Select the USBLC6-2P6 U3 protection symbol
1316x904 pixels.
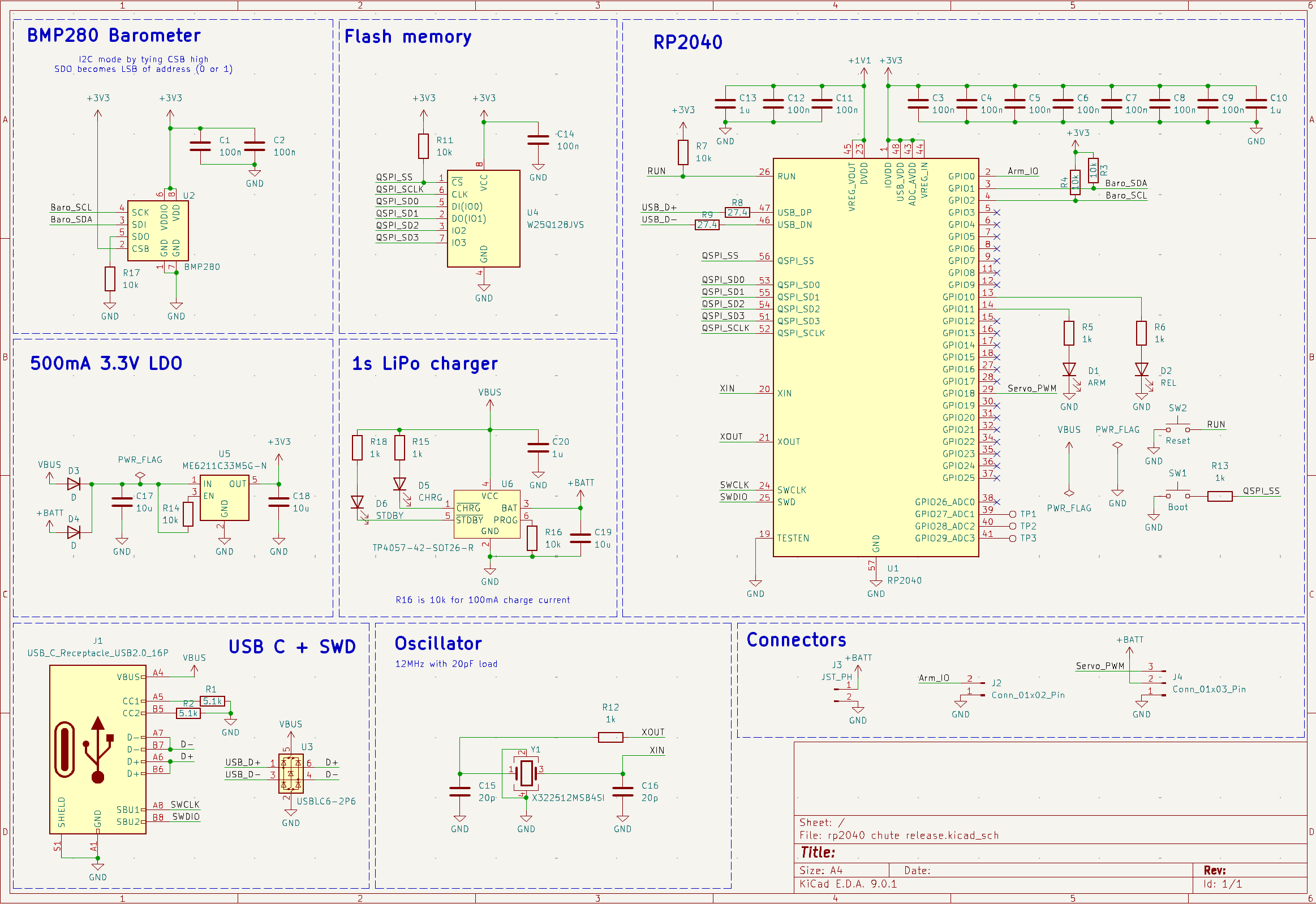[291, 773]
